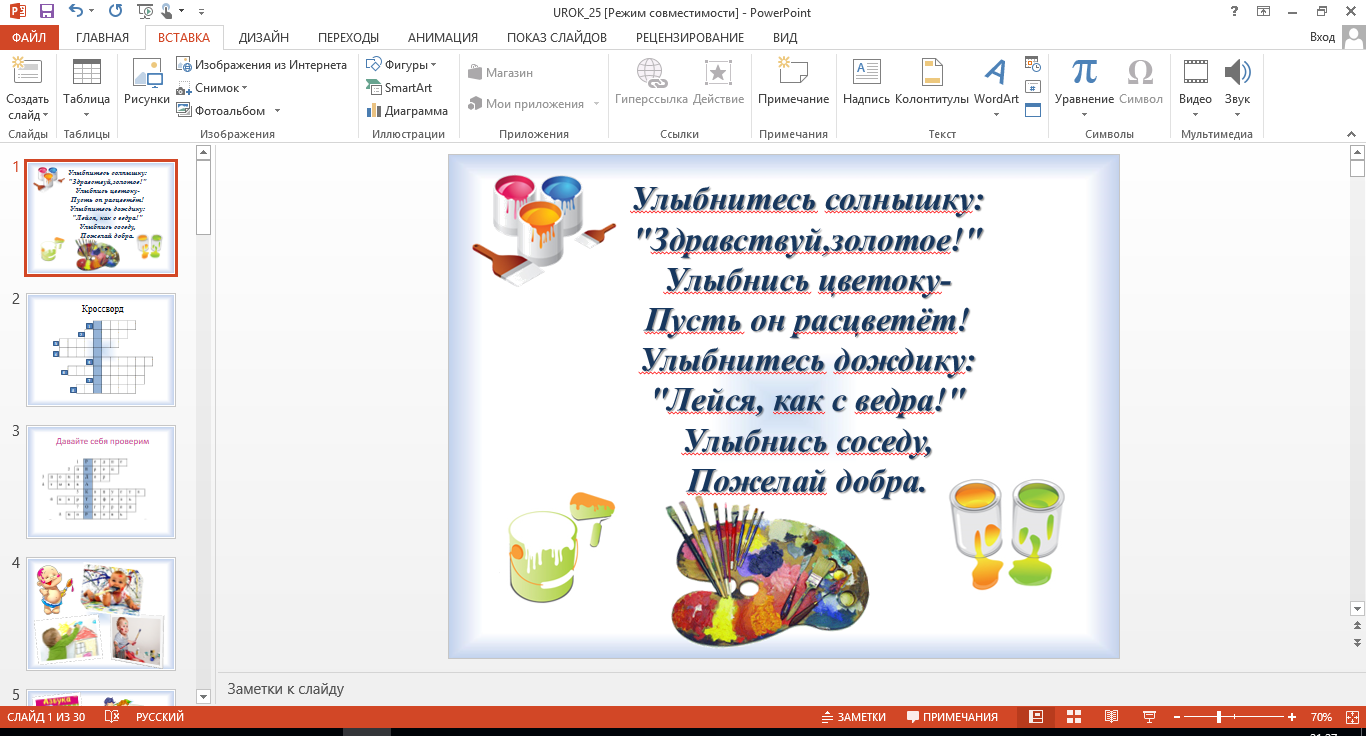Open Видео dropdown arrow

(1196, 115)
